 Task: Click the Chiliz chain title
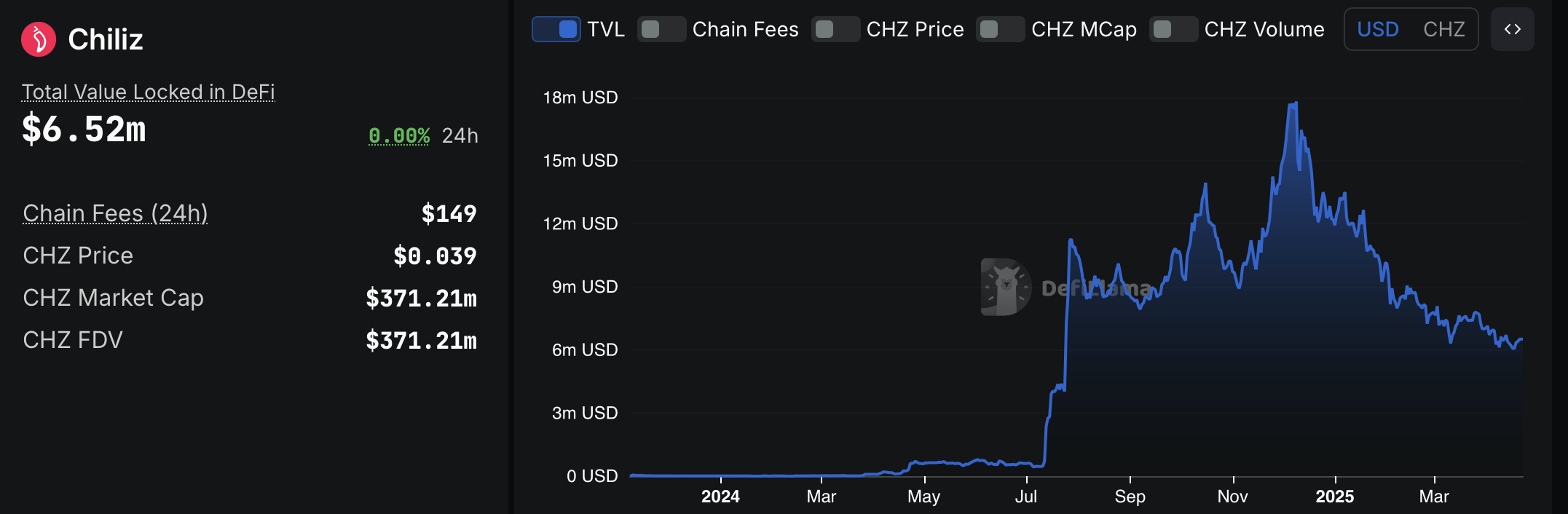(106, 39)
